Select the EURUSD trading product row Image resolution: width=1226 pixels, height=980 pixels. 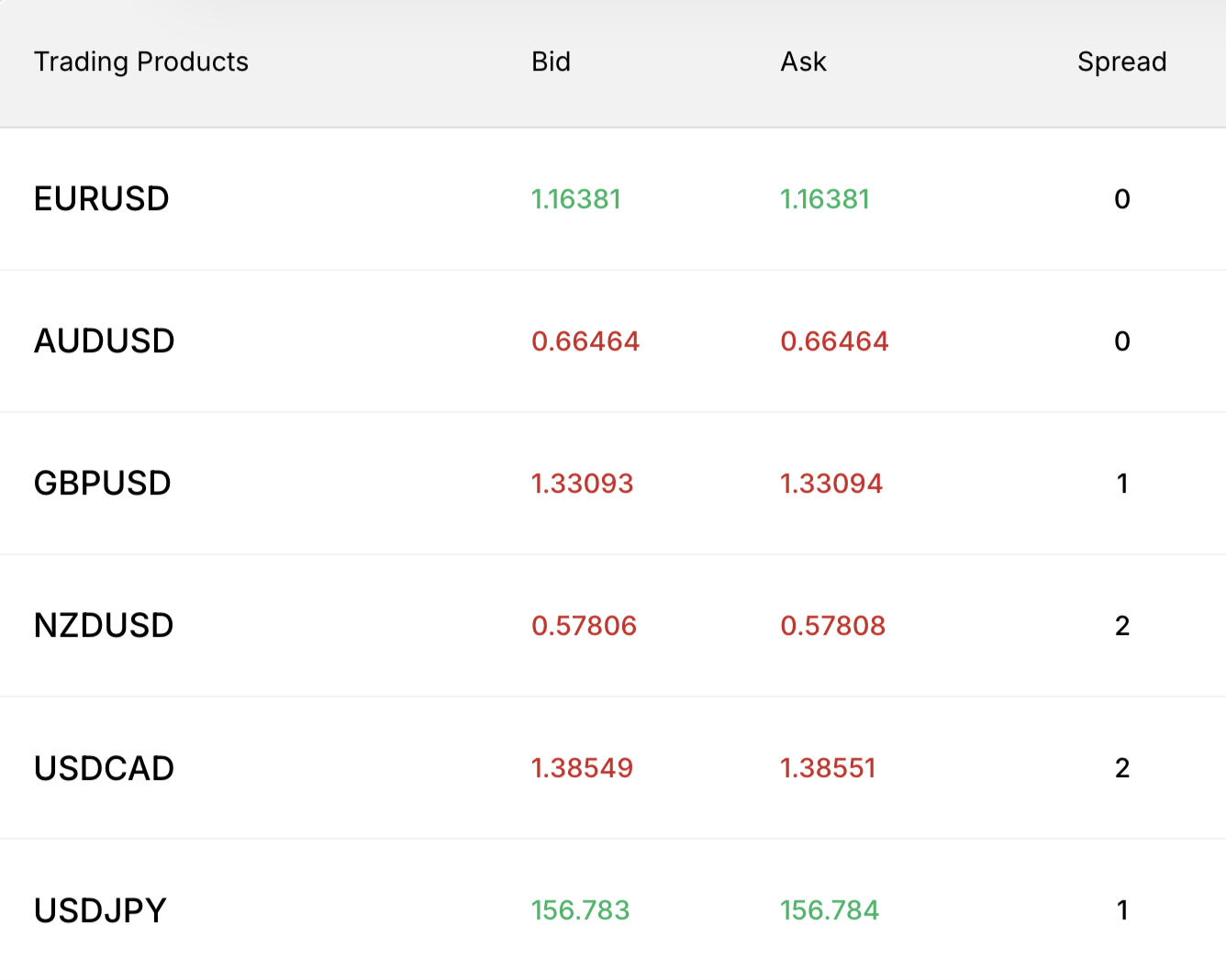coord(101,198)
